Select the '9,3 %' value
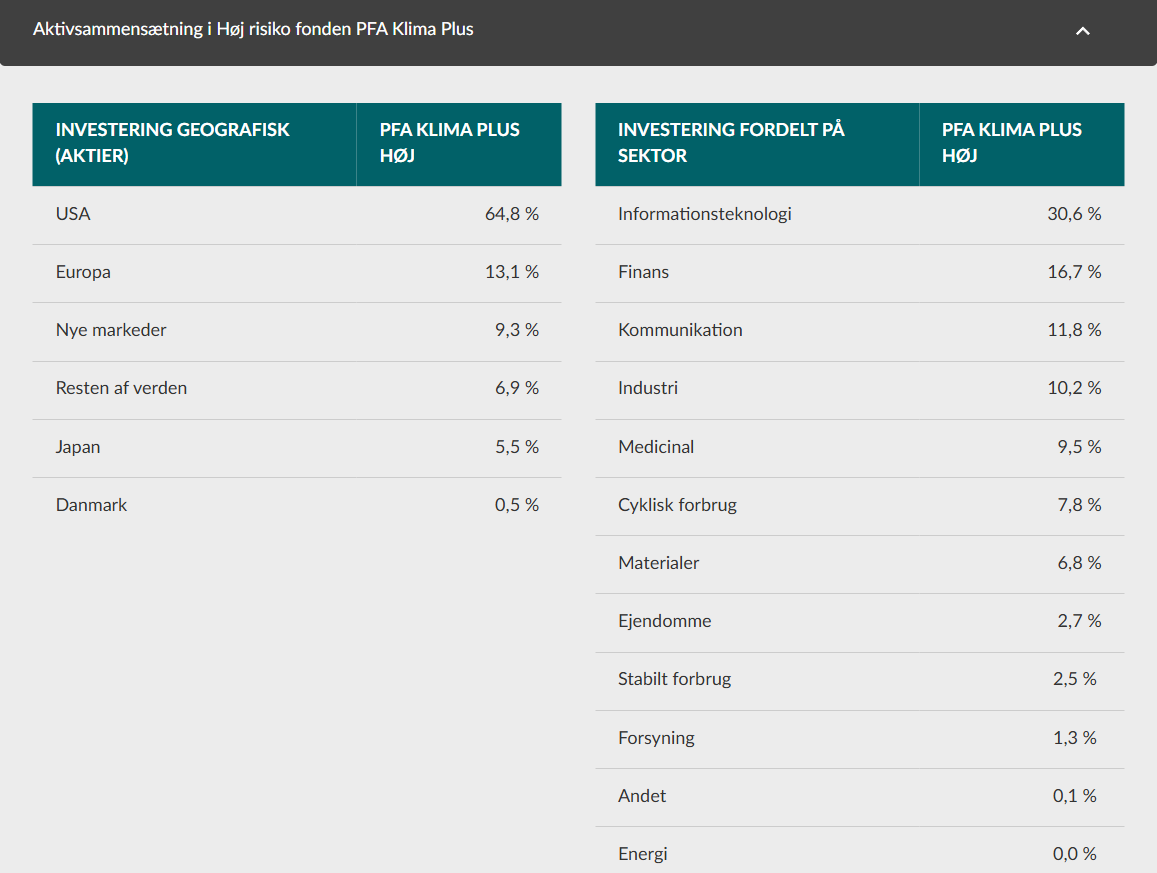 (517, 330)
